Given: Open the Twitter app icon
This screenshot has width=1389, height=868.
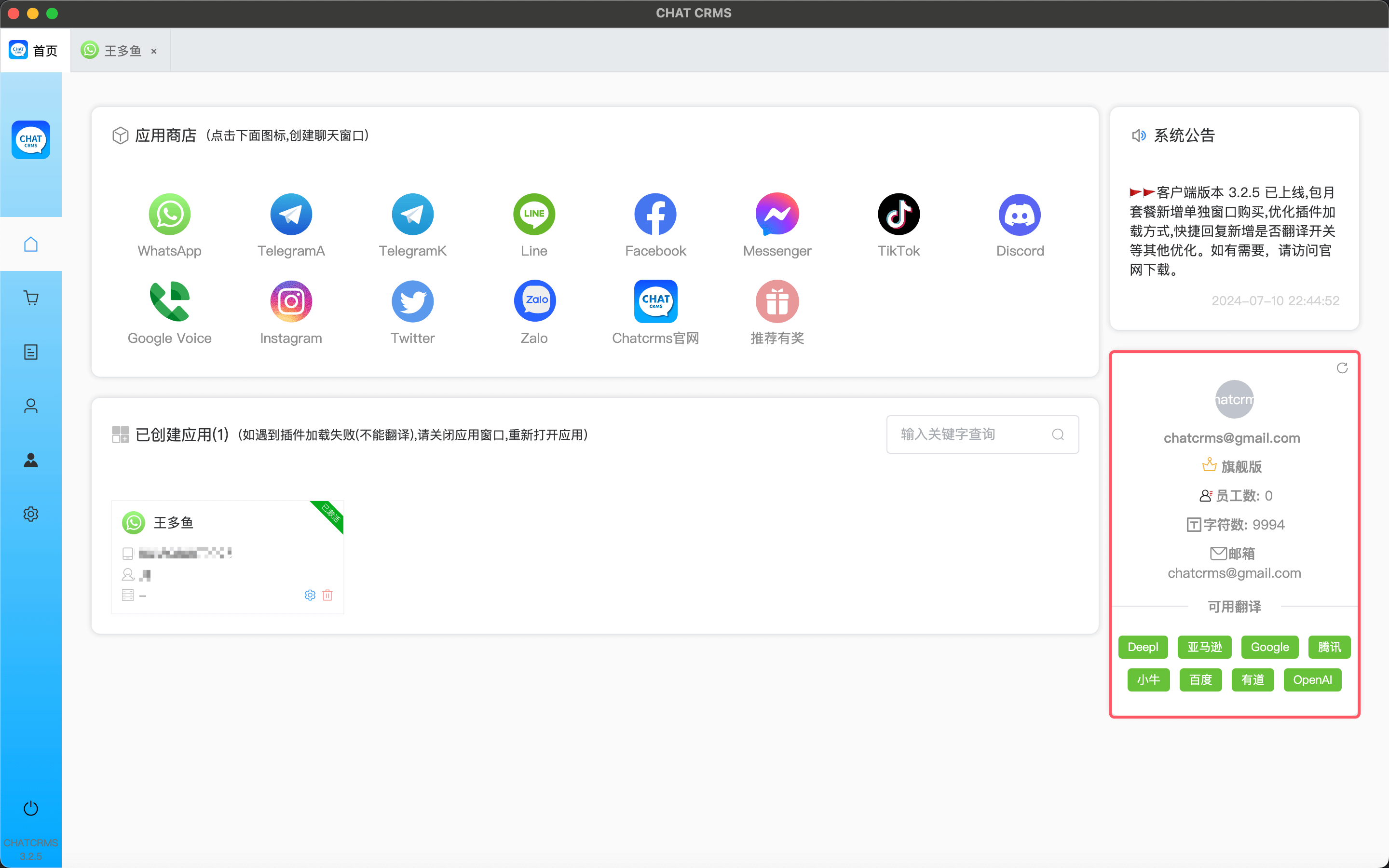Looking at the screenshot, I should pos(413,301).
